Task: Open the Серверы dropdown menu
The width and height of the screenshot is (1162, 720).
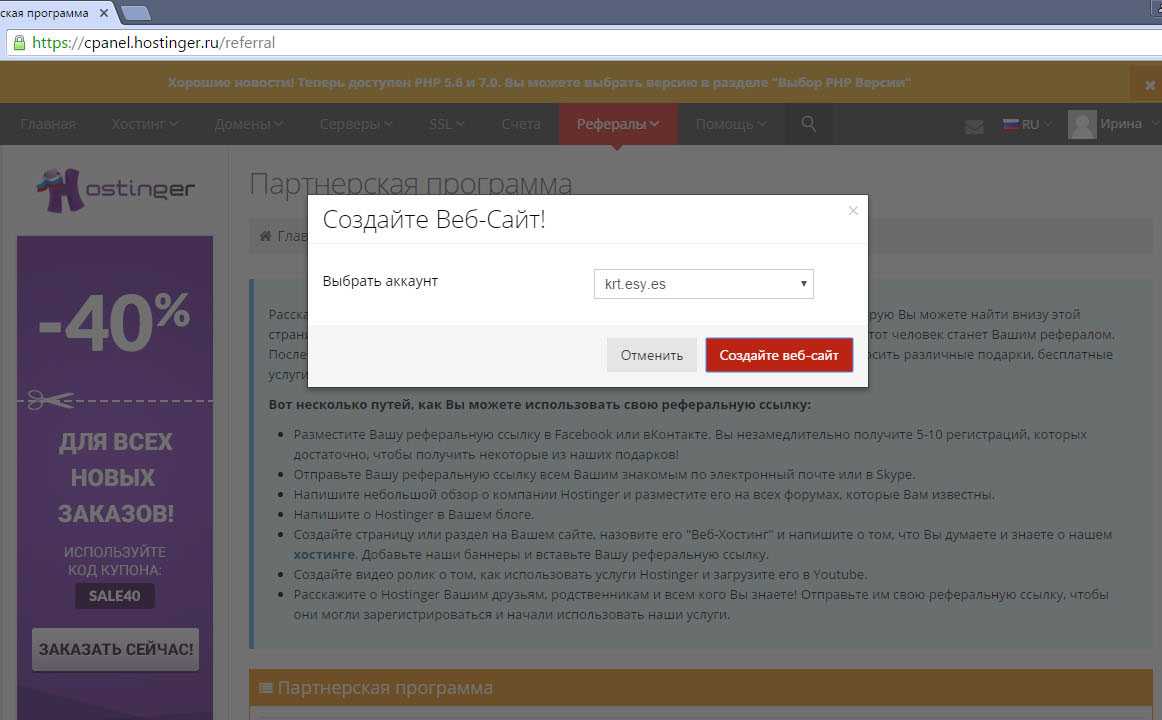Action: tap(356, 125)
